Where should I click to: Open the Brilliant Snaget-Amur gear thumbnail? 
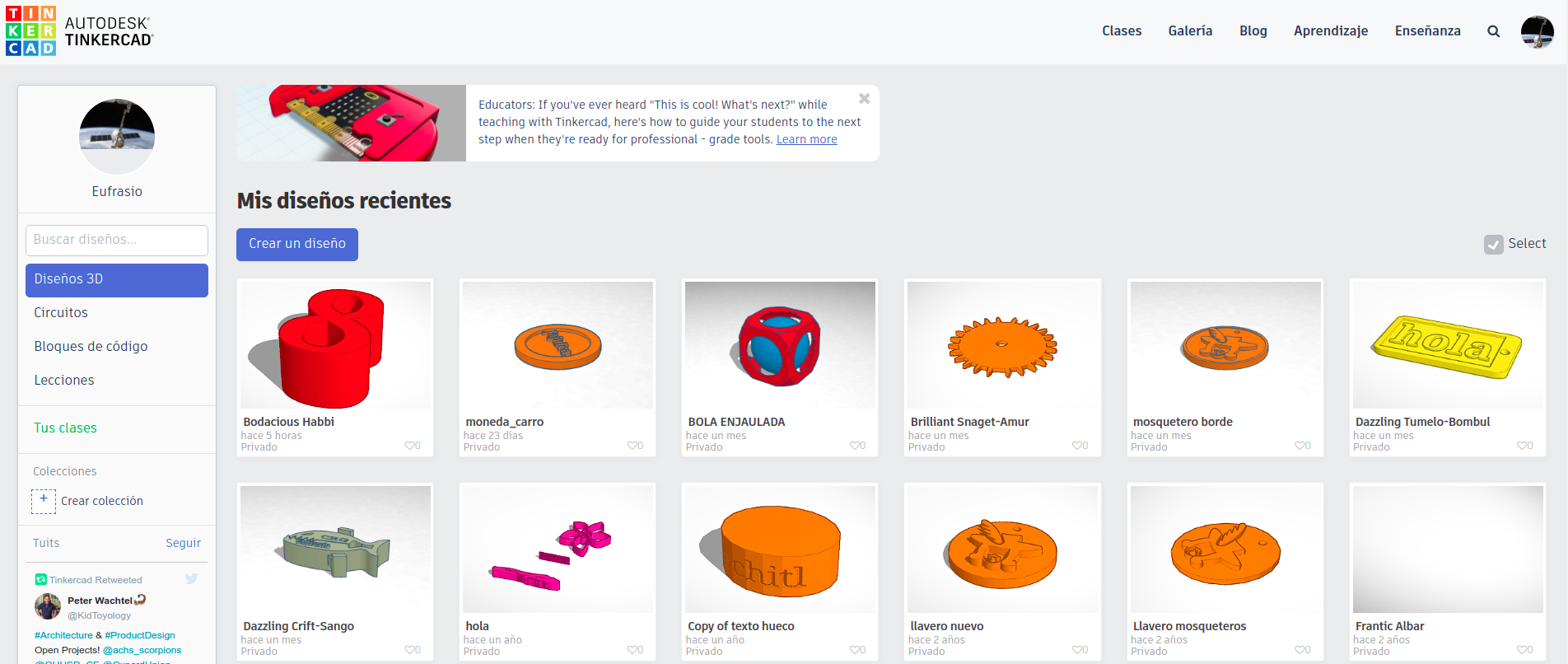(x=1002, y=345)
